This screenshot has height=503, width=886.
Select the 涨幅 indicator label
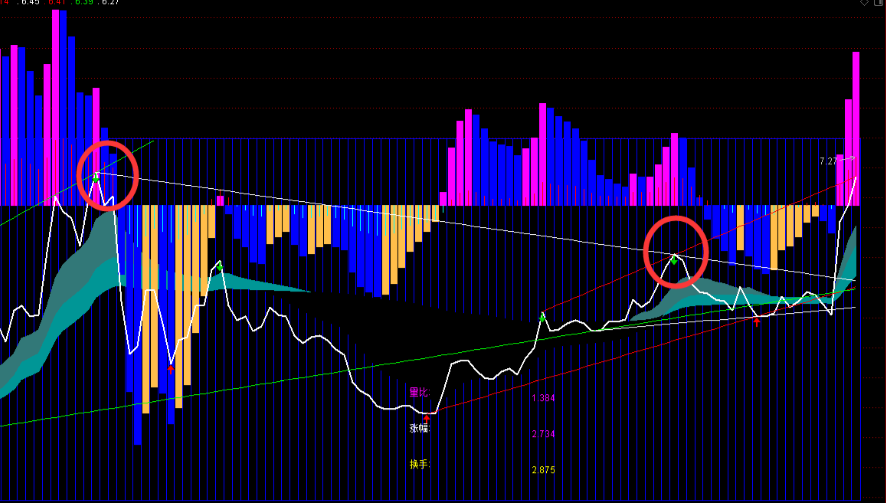coord(420,428)
